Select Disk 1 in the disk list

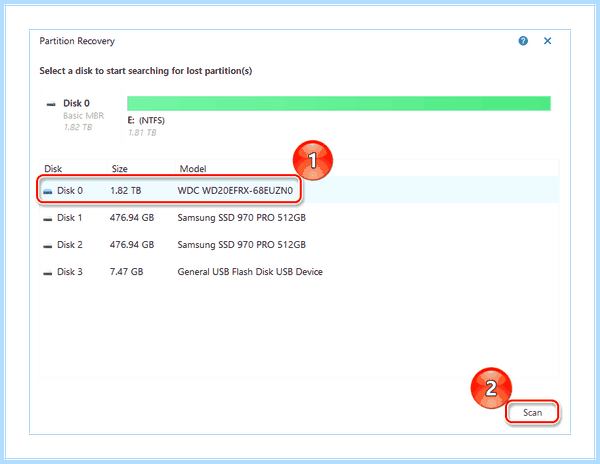tap(299, 218)
